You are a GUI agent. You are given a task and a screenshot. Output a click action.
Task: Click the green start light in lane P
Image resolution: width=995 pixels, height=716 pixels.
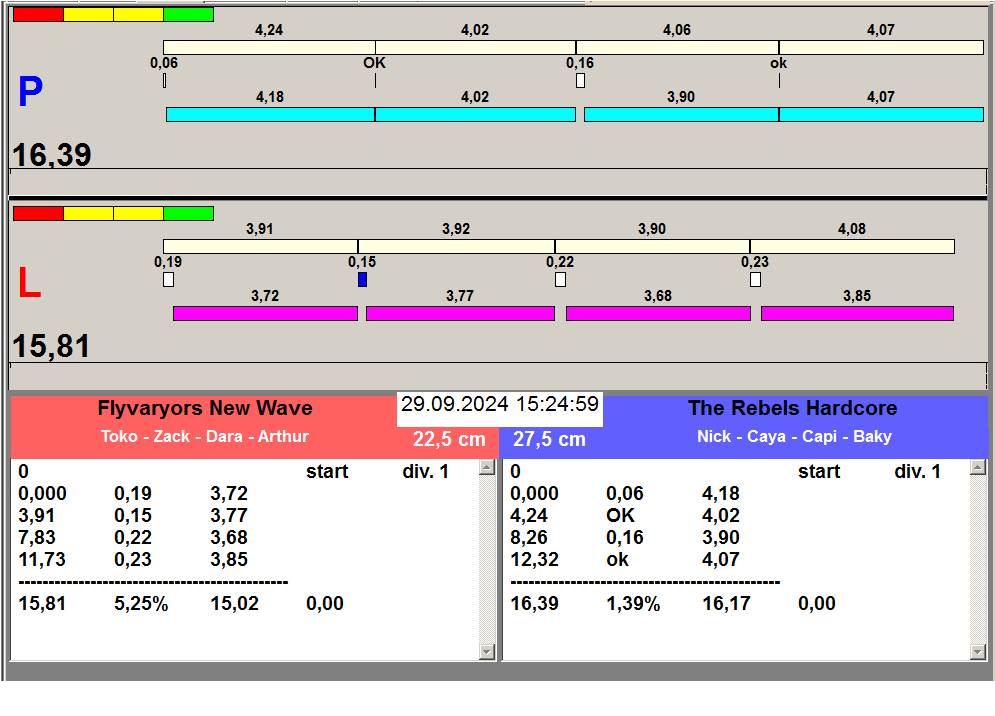tap(188, 14)
